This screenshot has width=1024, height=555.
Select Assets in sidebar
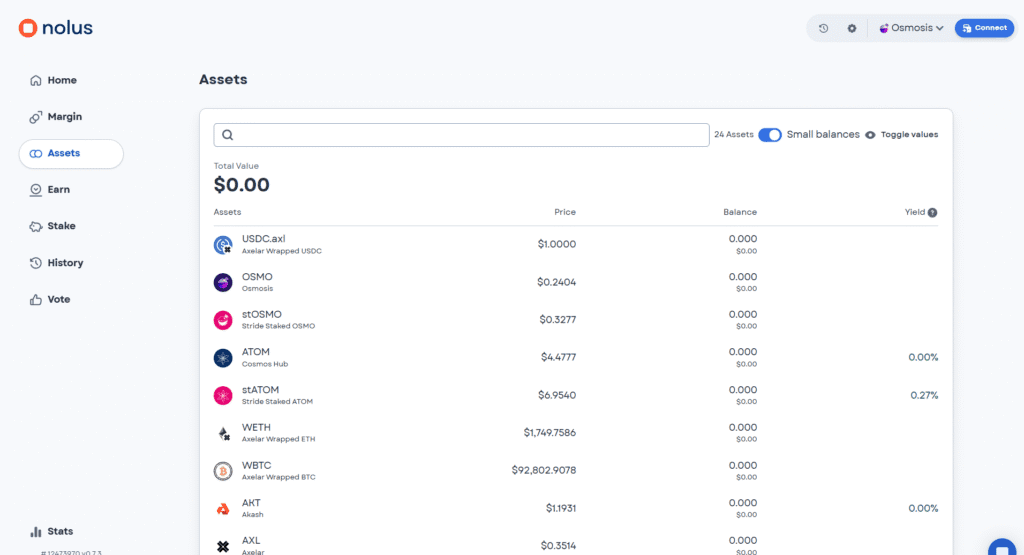tap(71, 153)
